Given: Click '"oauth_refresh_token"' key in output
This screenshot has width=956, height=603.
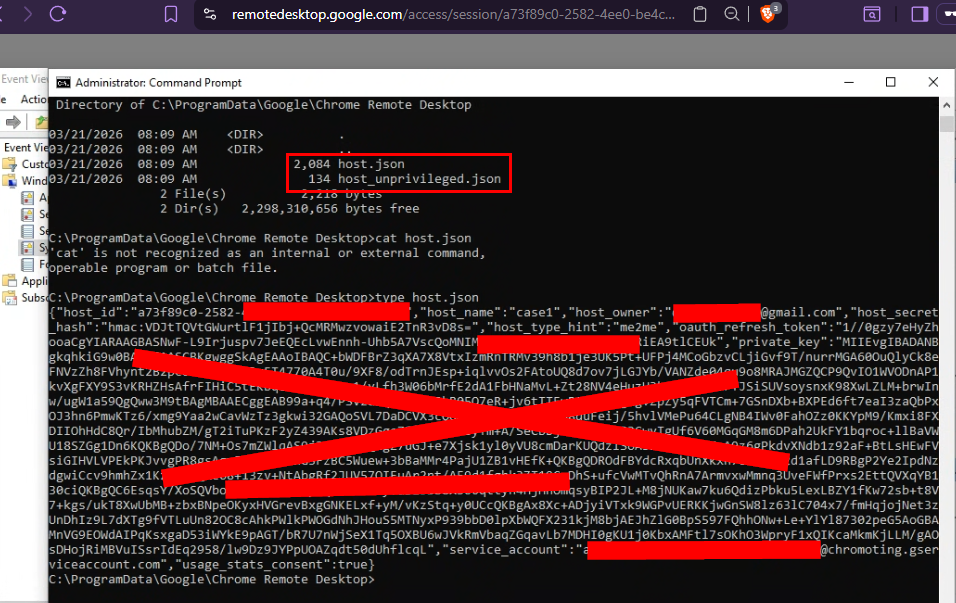Looking at the screenshot, I should [x=751, y=327].
